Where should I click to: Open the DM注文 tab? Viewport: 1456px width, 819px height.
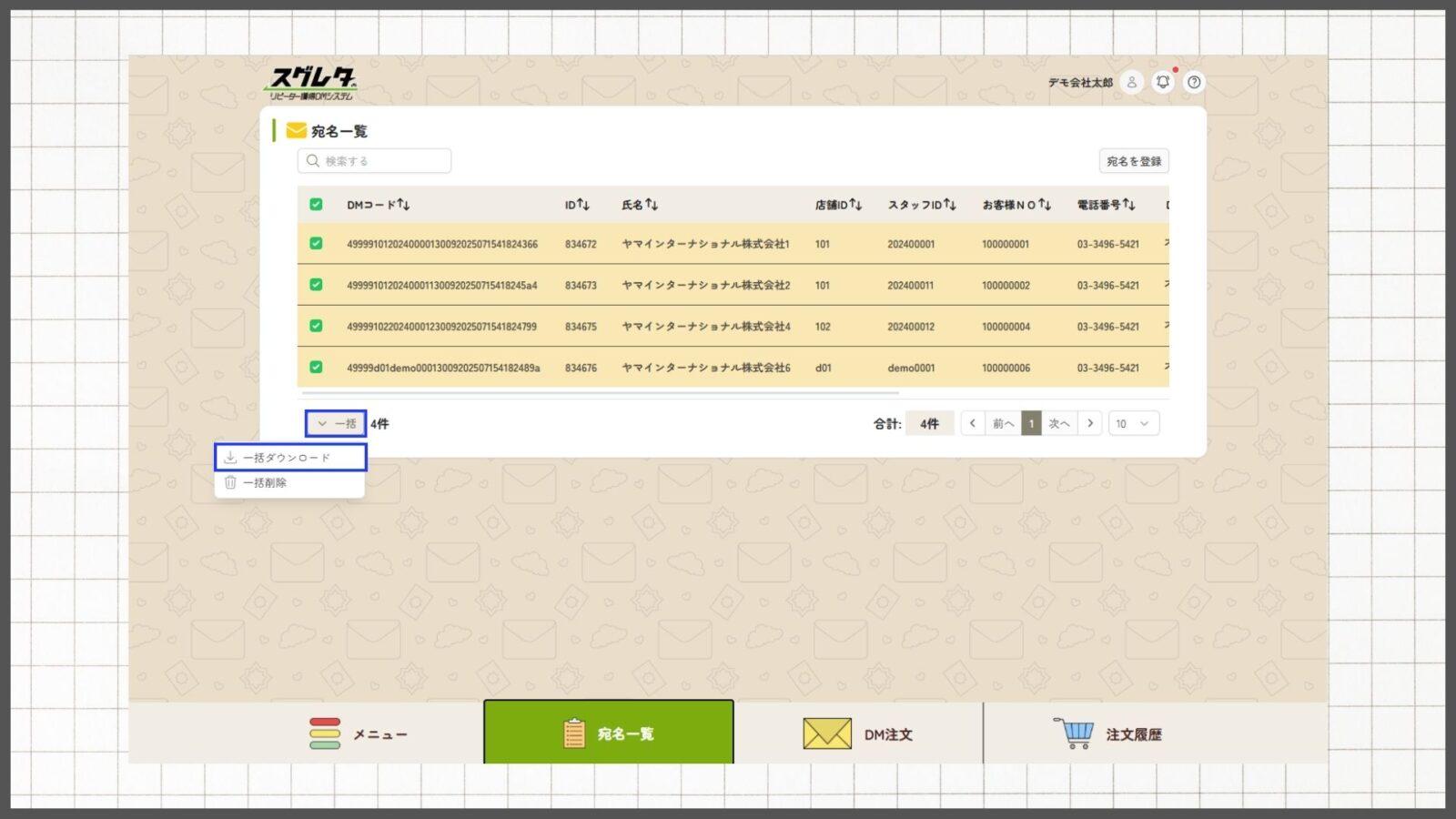click(x=858, y=733)
